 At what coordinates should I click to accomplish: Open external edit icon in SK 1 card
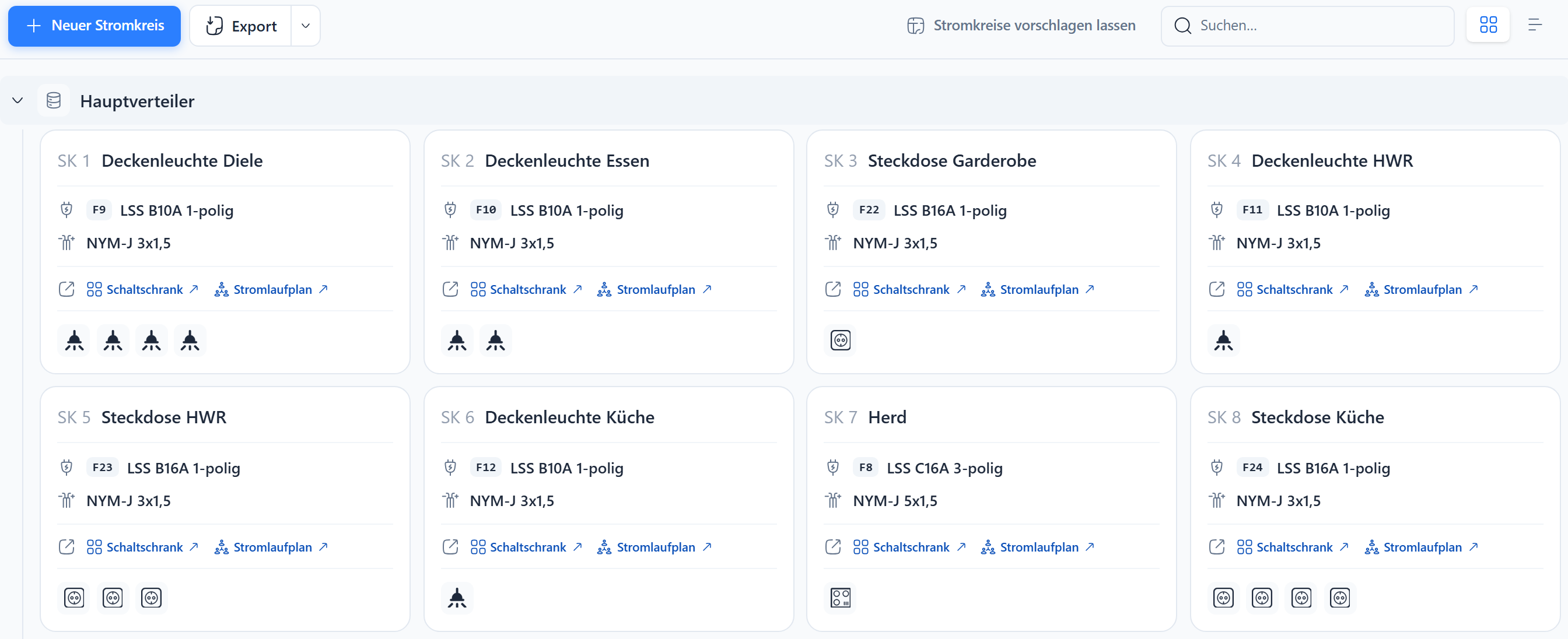[66, 289]
